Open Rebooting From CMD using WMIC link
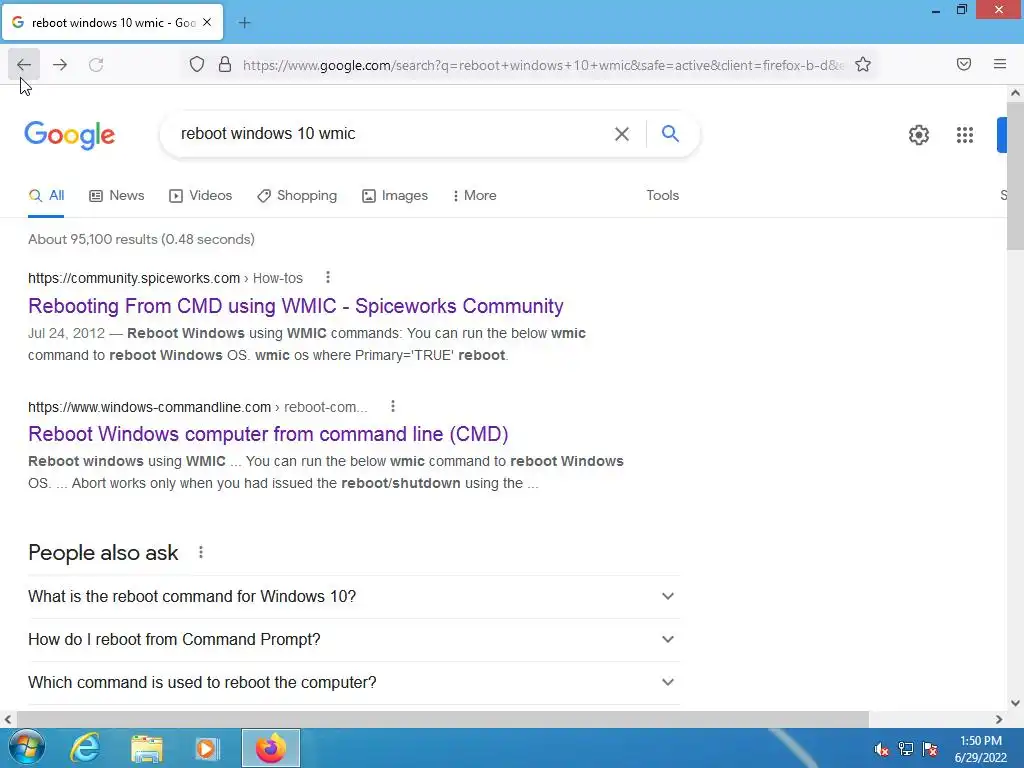Image resolution: width=1024 pixels, height=768 pixels. [296, 306]
